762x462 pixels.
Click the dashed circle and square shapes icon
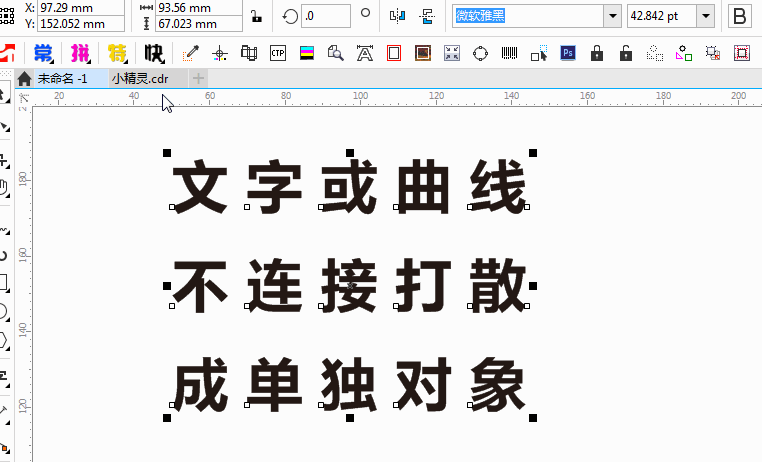655,53
